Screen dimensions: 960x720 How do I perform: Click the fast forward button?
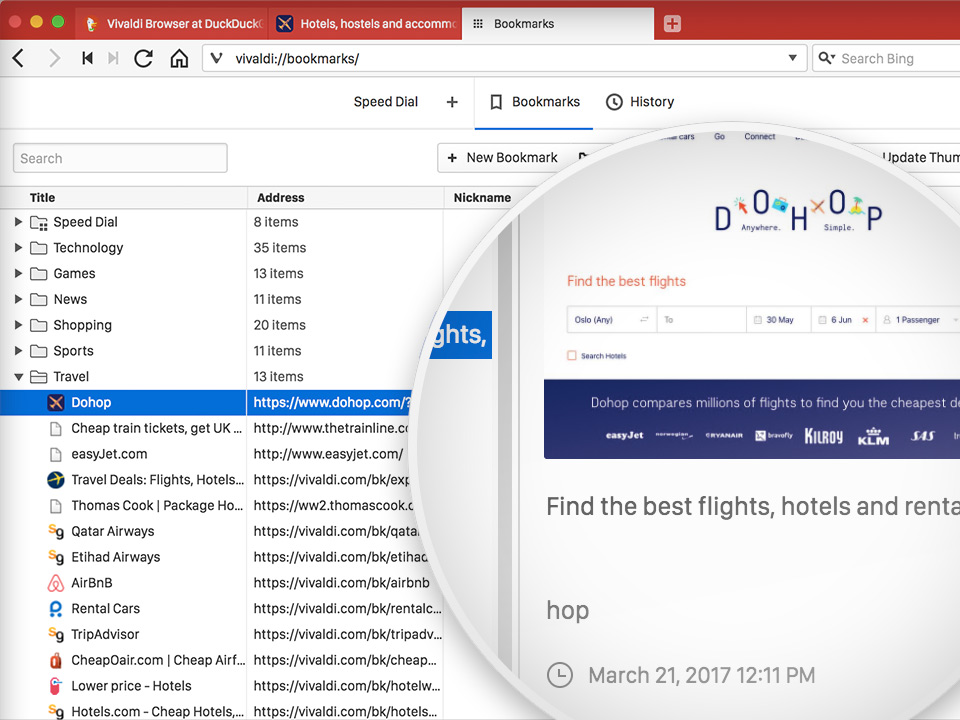tap(113, 59)
